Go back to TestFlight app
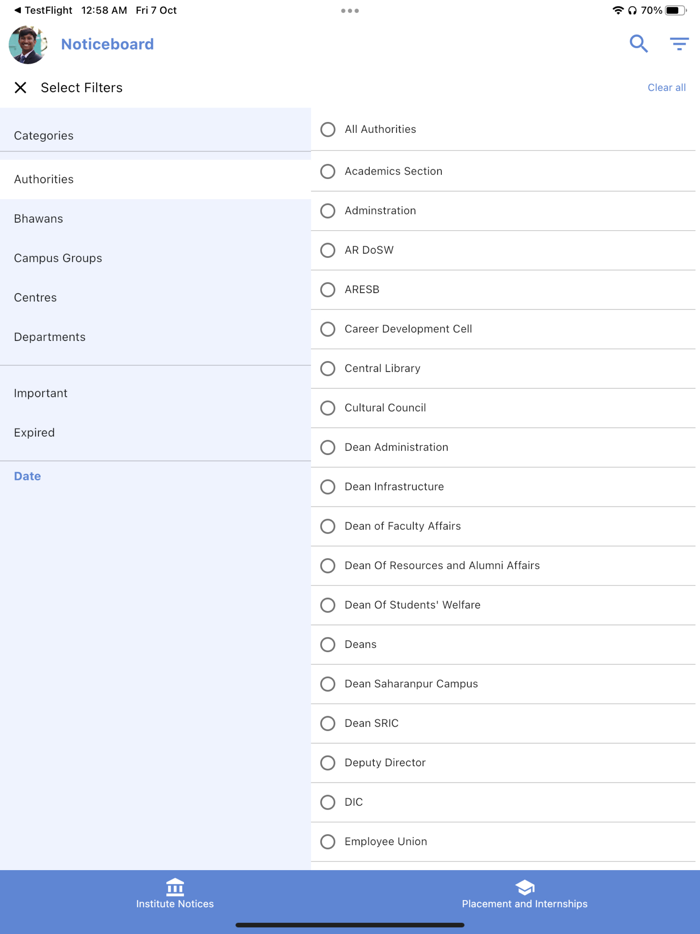Image resolution: width=700 pixels, height=934 pixels. [x=42, y=10]
